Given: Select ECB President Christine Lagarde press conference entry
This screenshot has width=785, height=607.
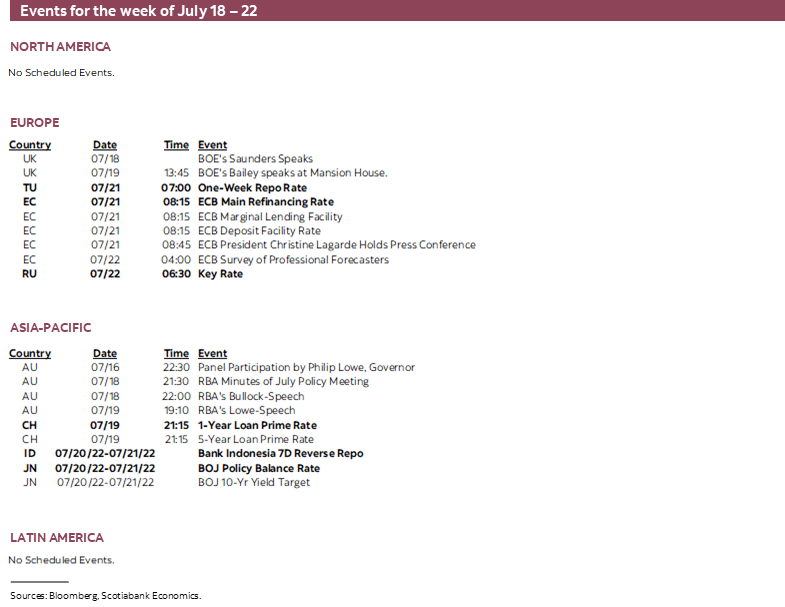Looking at the screenshot, I should (336, 245).
